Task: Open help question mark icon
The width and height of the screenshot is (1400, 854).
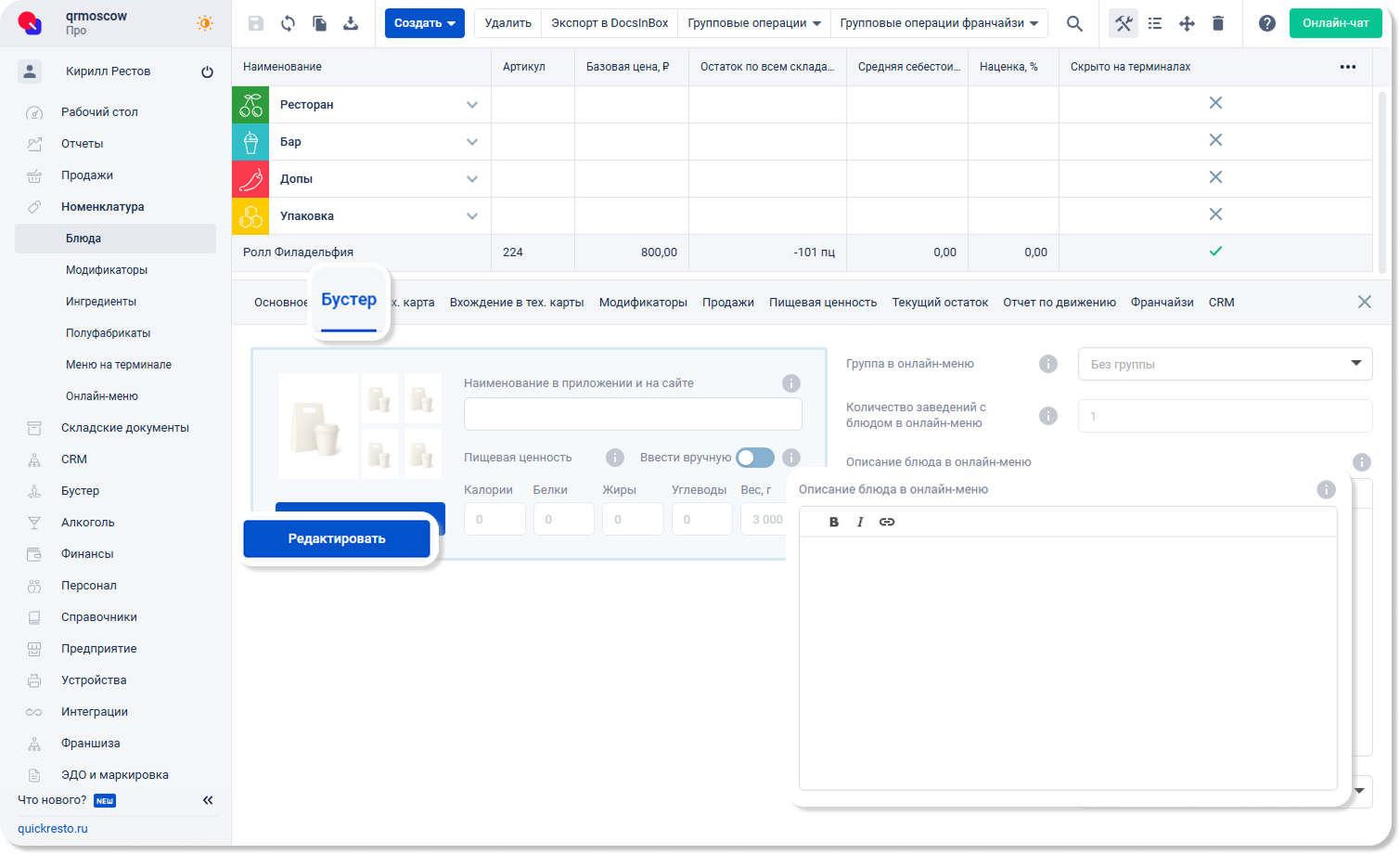Action: point(1266,23)
